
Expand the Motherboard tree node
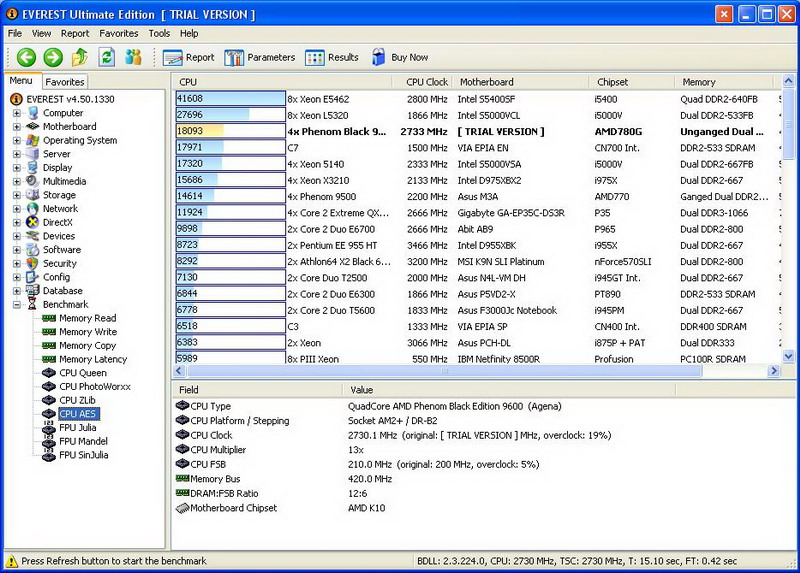pos(17,127)
